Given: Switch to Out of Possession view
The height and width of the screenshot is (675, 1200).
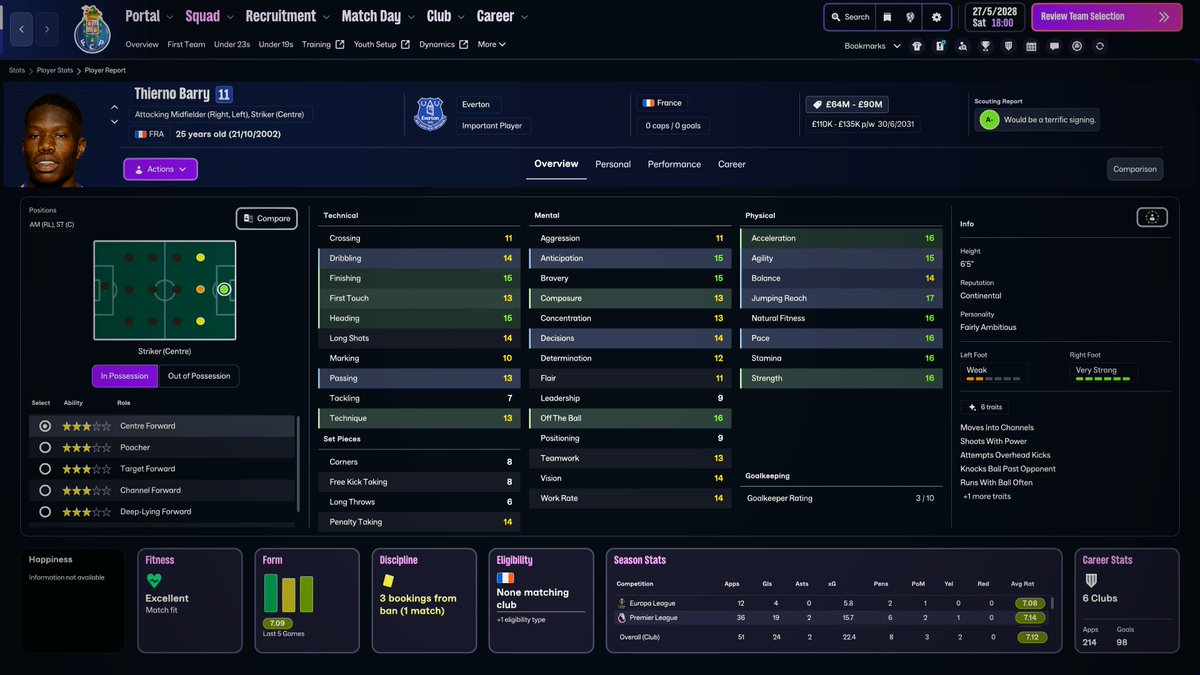Looking at the screenshot, I should coord(199,376).
